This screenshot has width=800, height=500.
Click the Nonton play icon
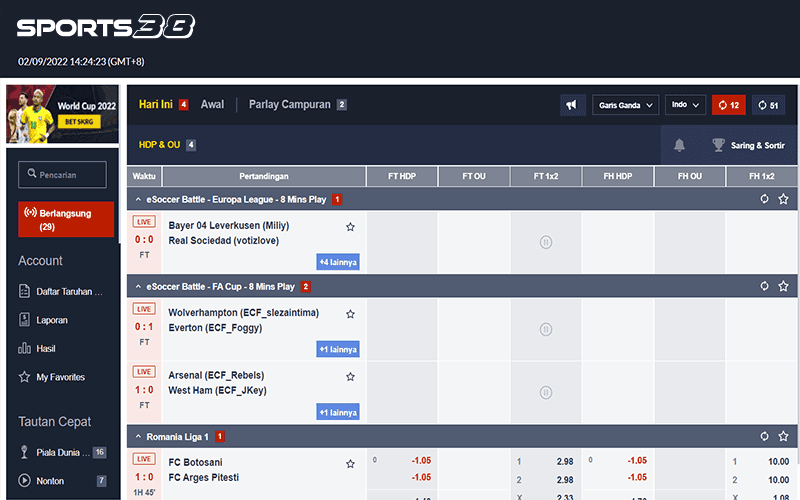tap(24, 481)
